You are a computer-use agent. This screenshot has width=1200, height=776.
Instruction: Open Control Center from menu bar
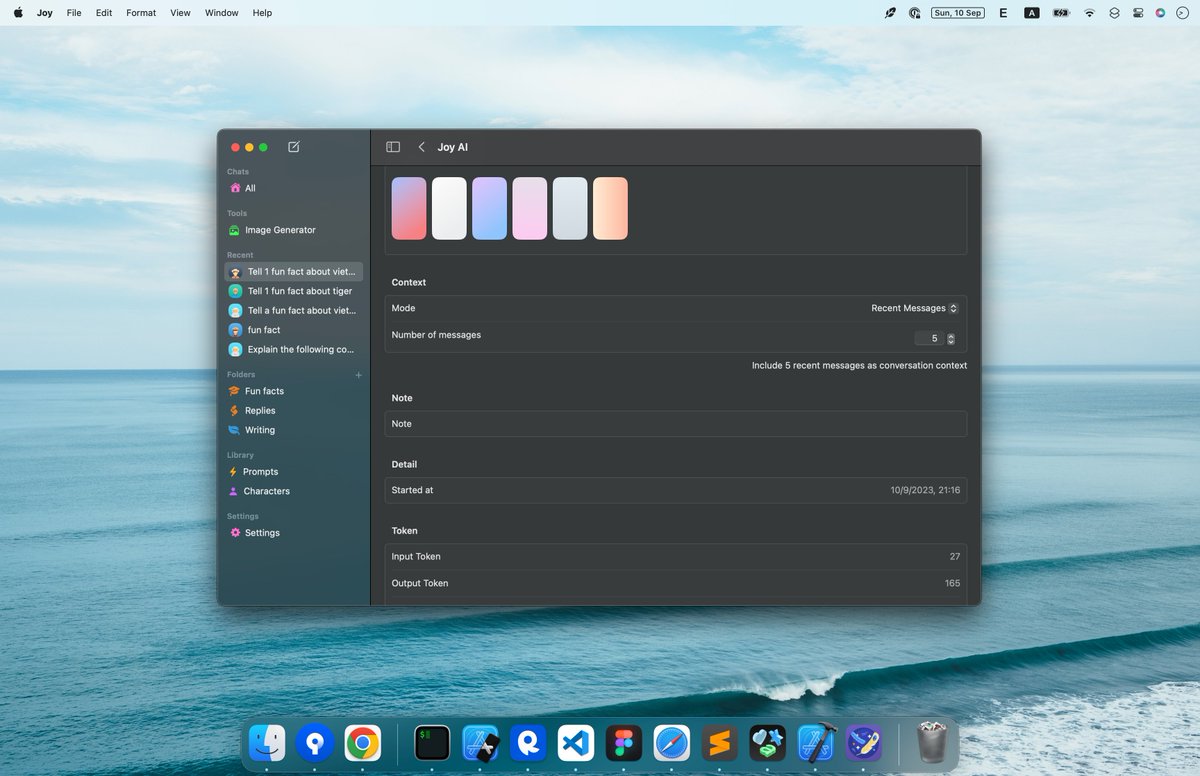tap(1138, 13)
